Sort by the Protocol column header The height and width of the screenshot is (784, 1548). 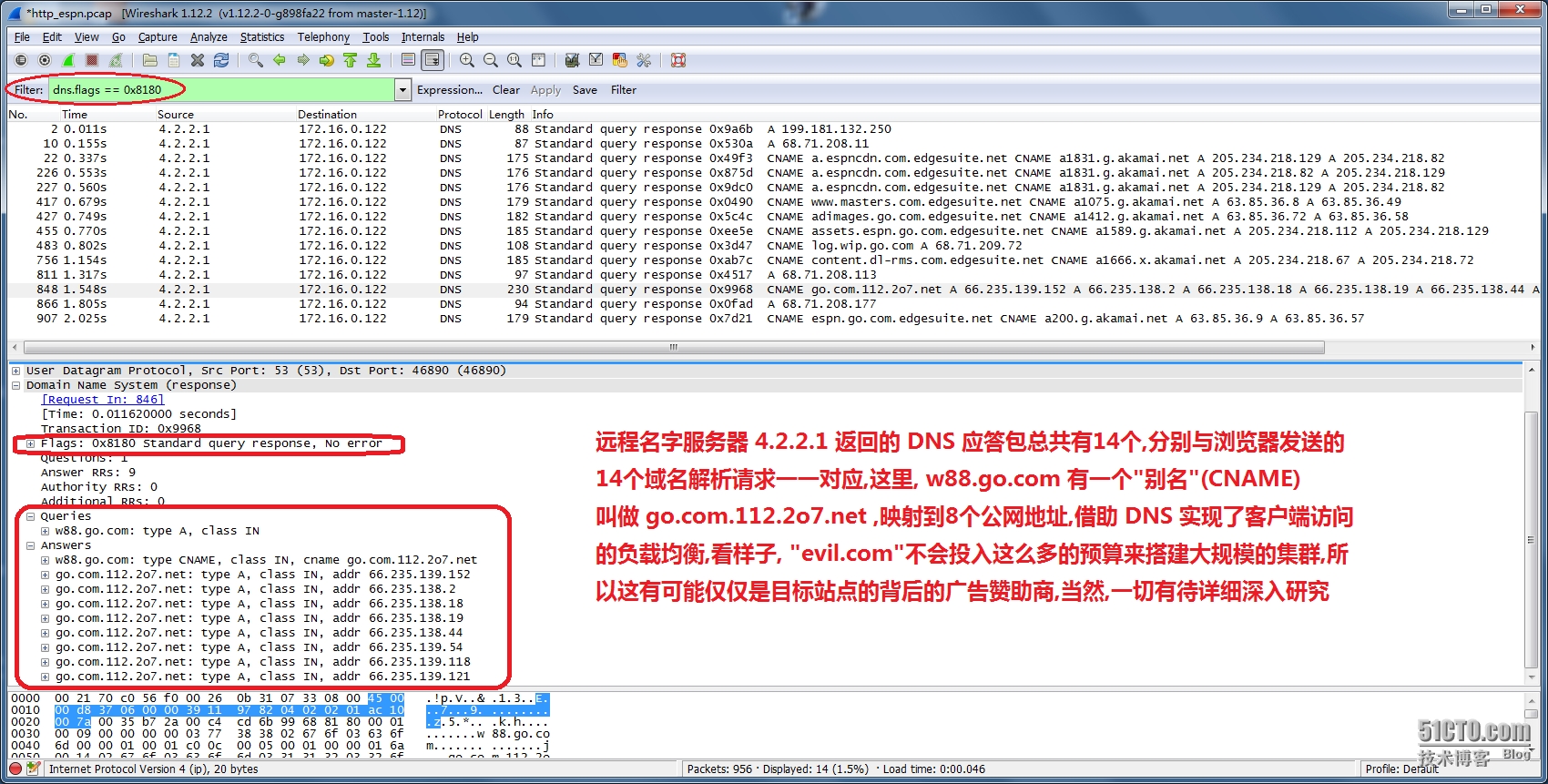460,115
